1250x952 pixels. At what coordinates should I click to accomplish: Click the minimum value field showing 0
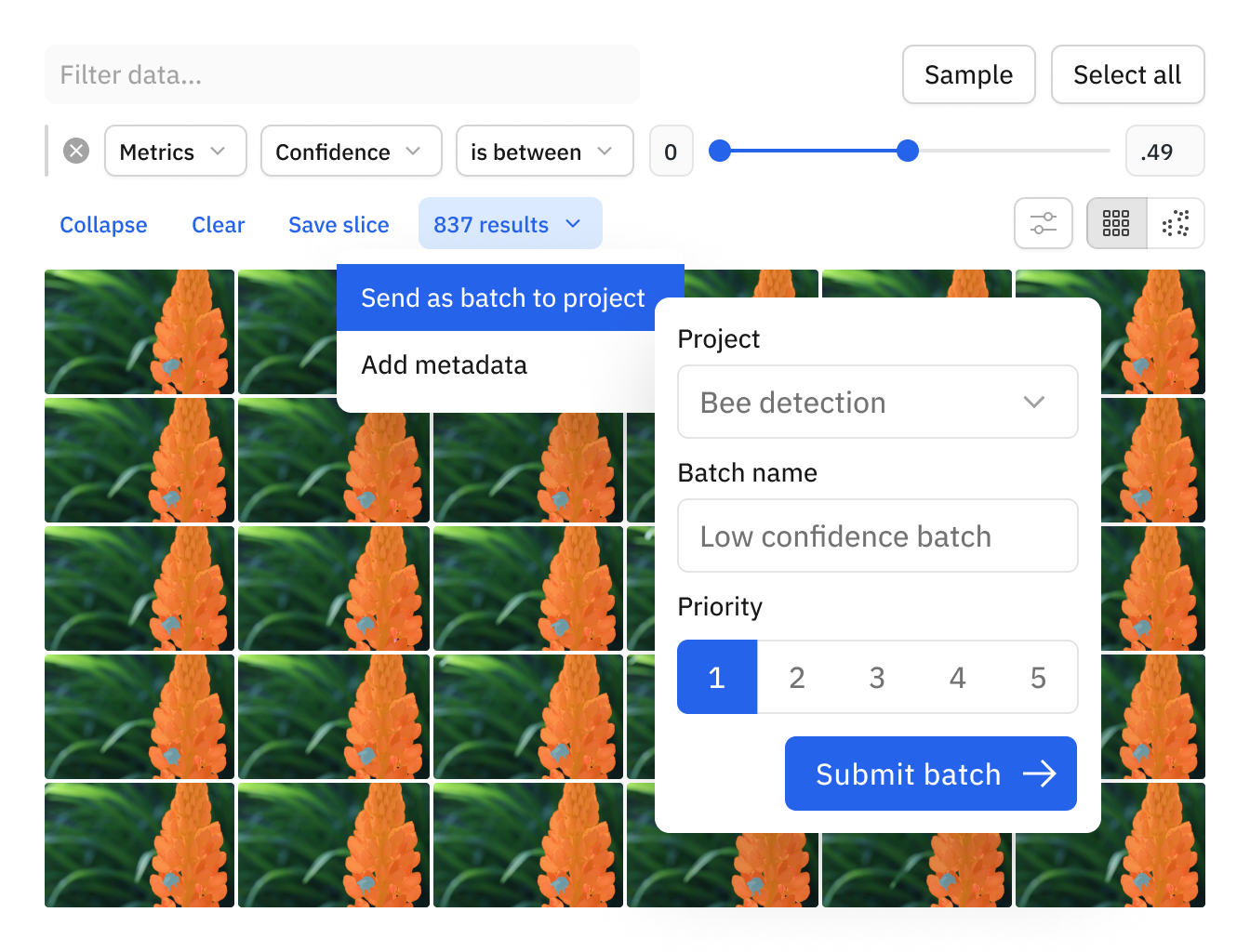(672, 151)
